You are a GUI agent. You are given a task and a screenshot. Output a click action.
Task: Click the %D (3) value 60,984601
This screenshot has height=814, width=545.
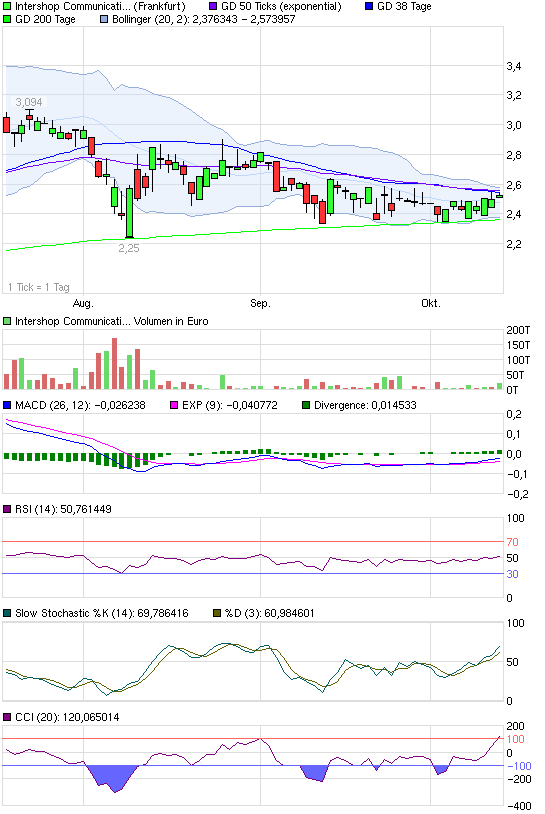pyautogui.click(x=289, y=613)
